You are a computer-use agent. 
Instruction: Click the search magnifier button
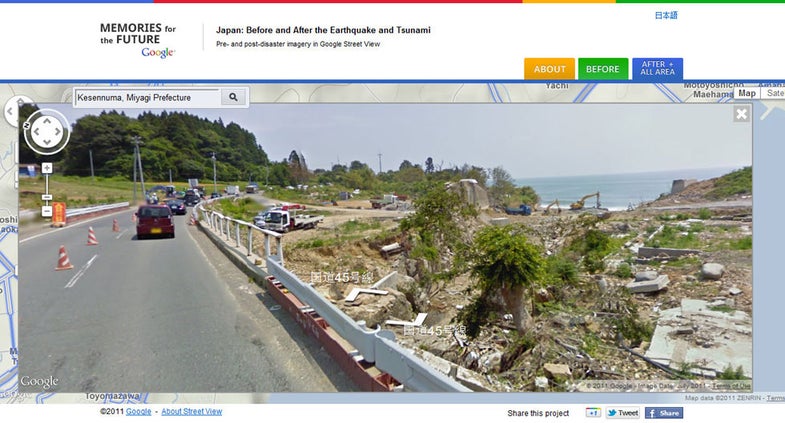233,97
